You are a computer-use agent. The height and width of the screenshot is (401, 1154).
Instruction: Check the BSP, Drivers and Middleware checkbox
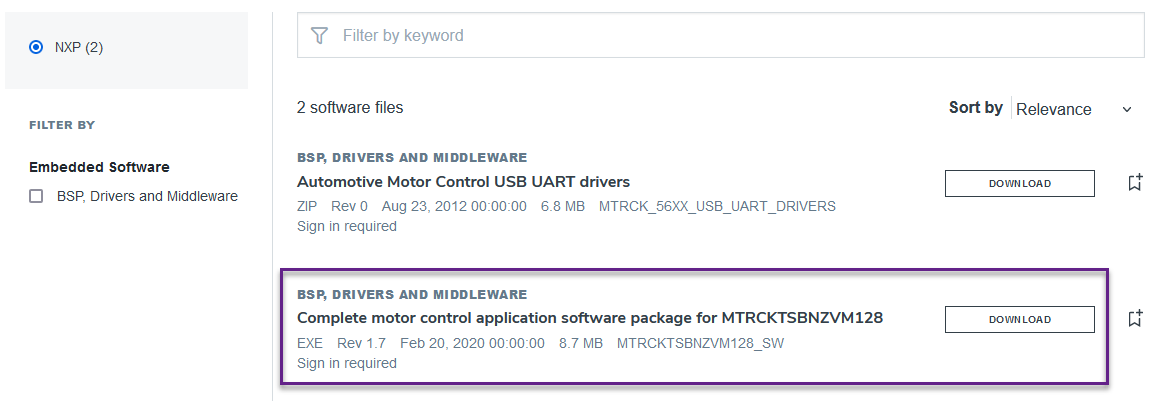click(37, 197)
